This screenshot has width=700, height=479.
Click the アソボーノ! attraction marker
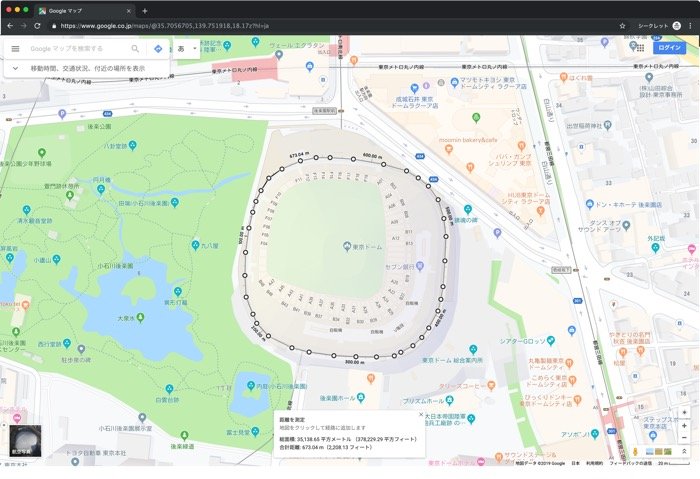point(594,433)
